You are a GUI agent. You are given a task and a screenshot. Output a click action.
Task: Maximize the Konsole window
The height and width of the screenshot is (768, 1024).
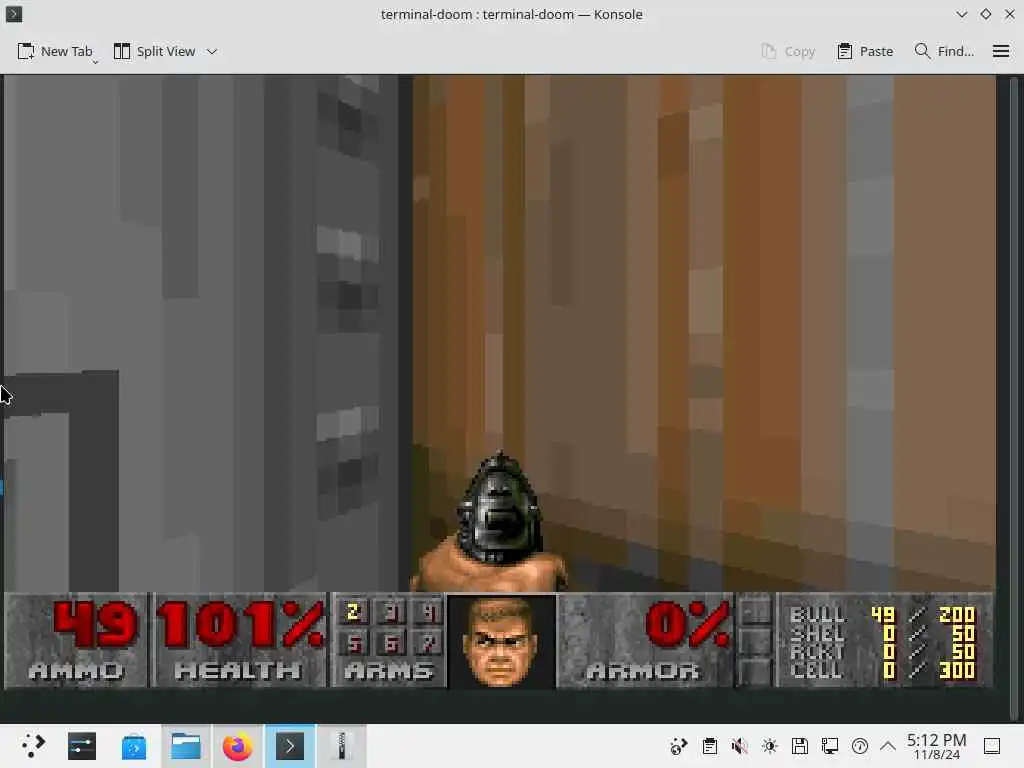(x=985, y=14)
